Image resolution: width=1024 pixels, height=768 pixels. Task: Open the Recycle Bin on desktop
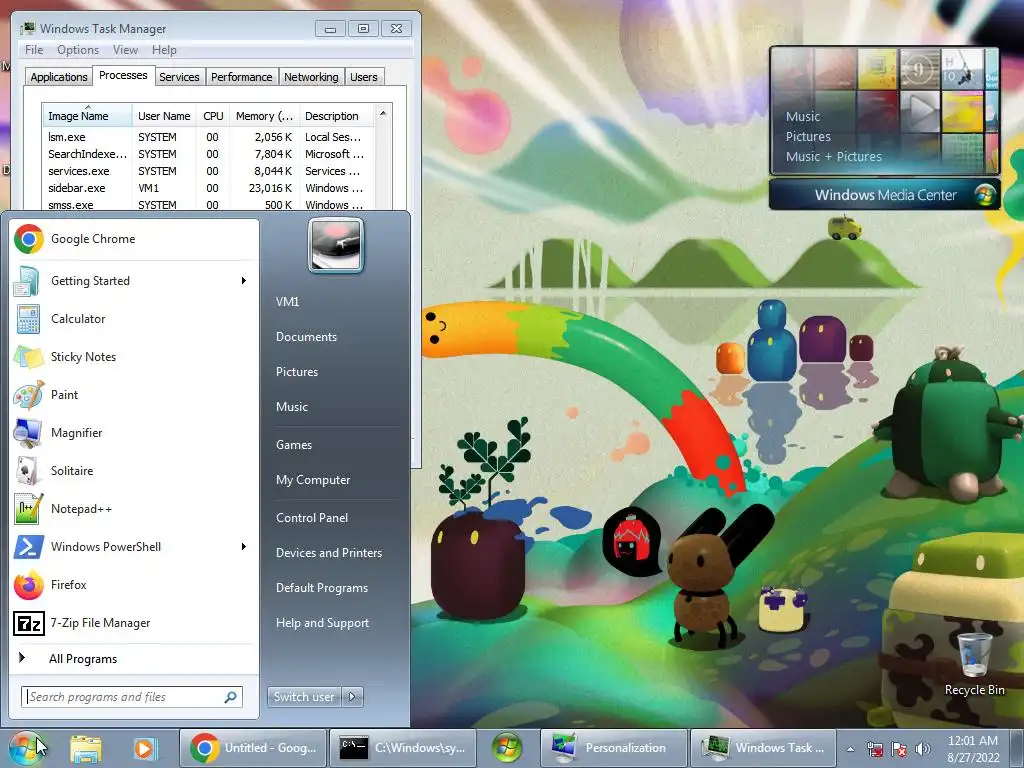click(974, 664)
